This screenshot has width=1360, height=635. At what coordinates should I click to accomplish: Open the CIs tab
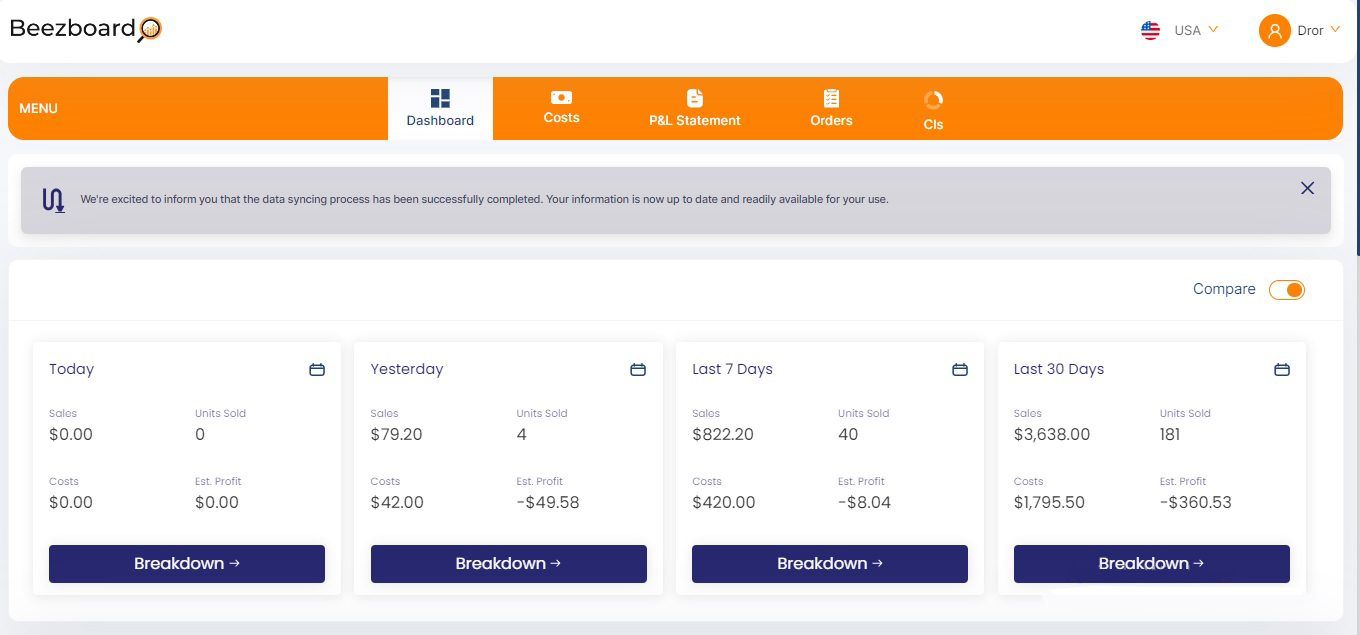[933, 110]
